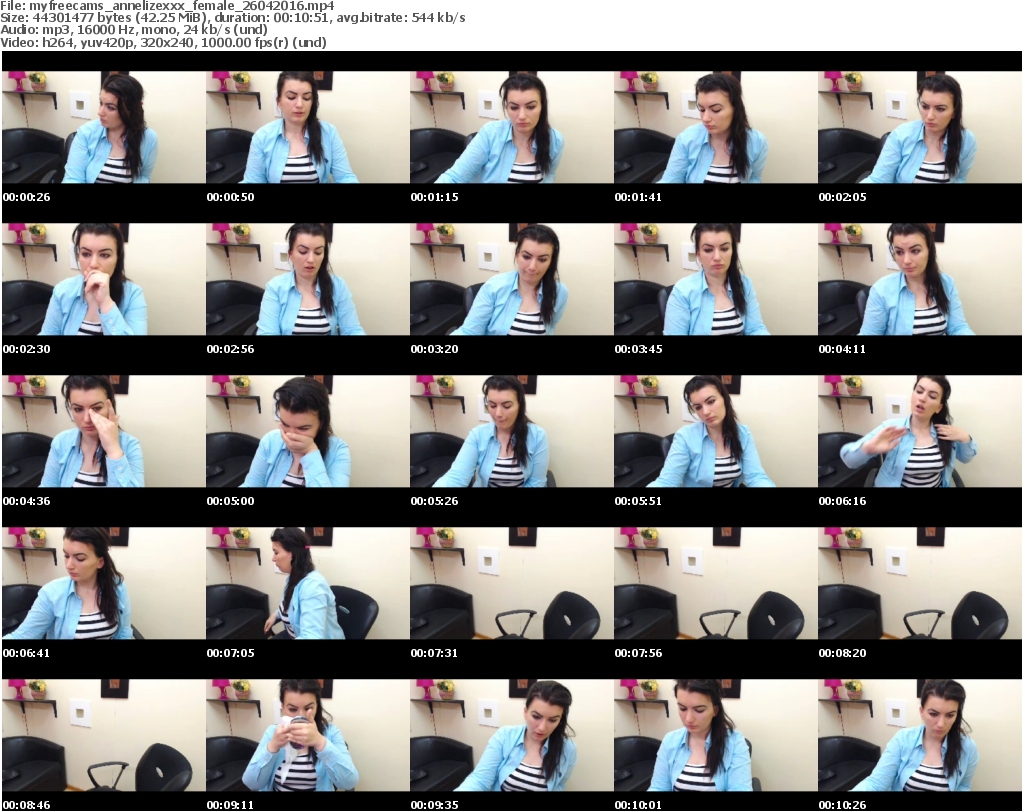Select the thumbnail at 00:00:50
The height and width of the screenshot is (811, 1024).
click(x=308, y=127)
